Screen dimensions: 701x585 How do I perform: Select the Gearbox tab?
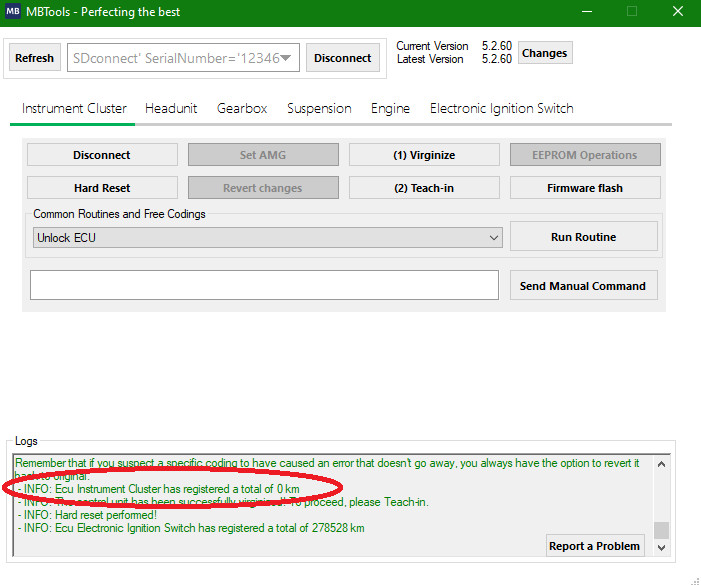point(242,108)
